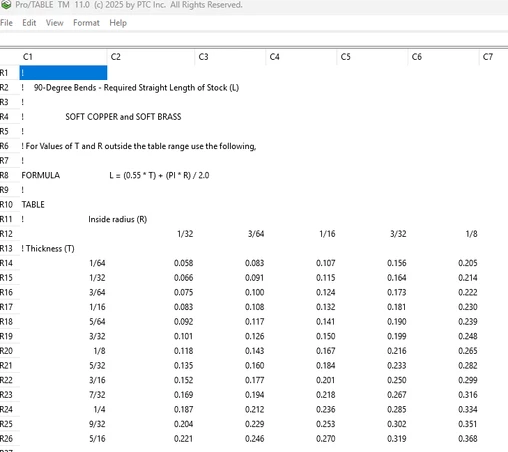This screenshot has height=452, width=508.
Task: Click value 0.265 in row R20
Action: (468, 351)
